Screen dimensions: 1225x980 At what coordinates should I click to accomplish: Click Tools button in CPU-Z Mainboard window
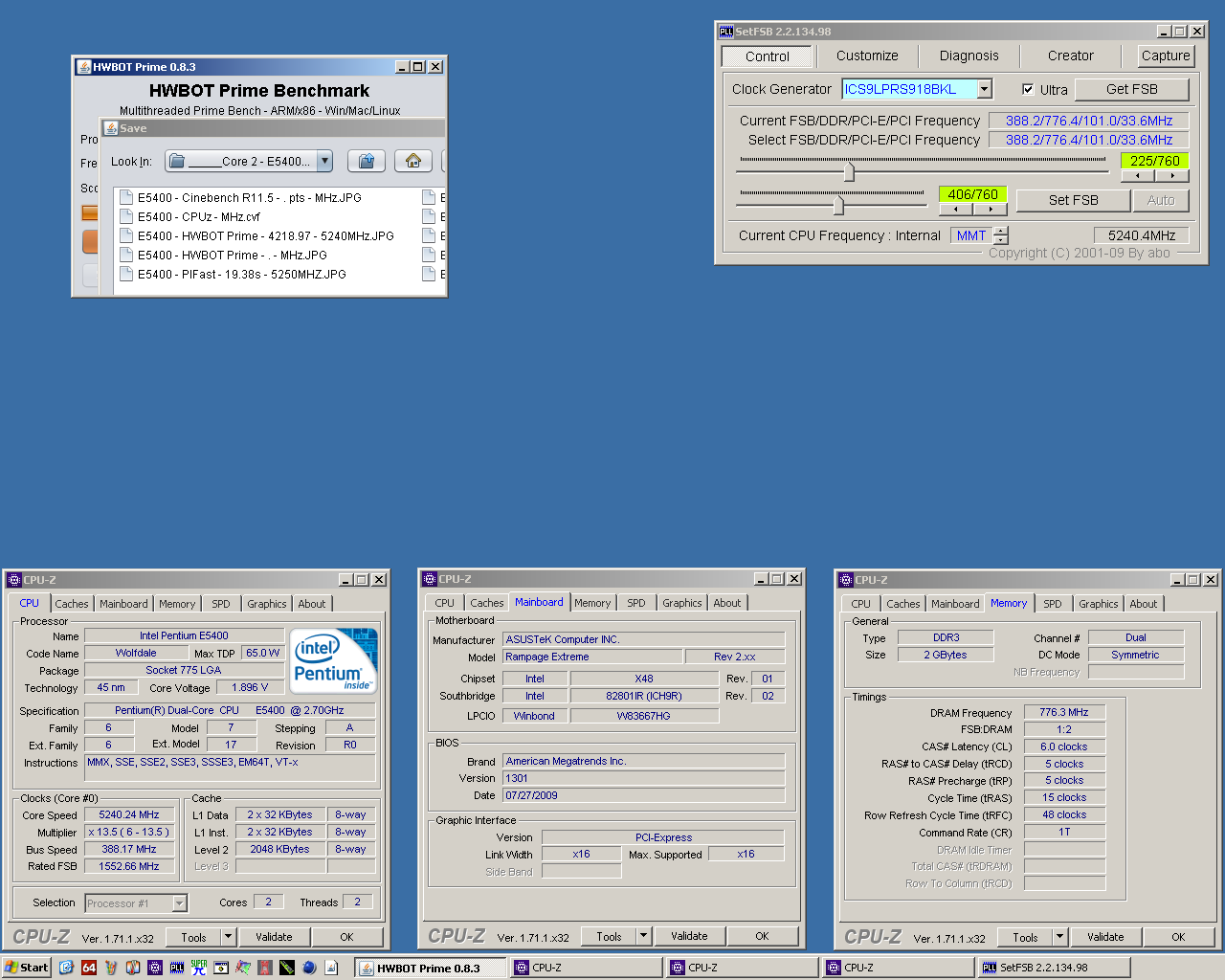point(609,936)
